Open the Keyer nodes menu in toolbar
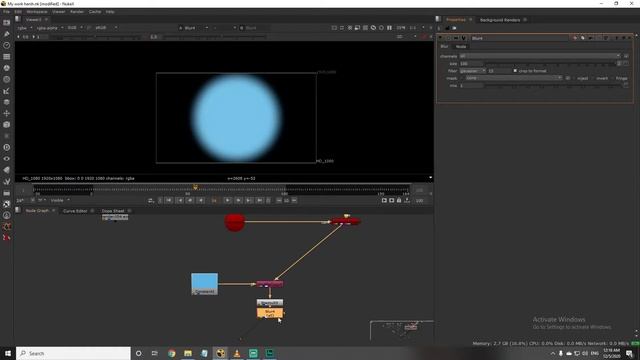 tap(7, 91)
